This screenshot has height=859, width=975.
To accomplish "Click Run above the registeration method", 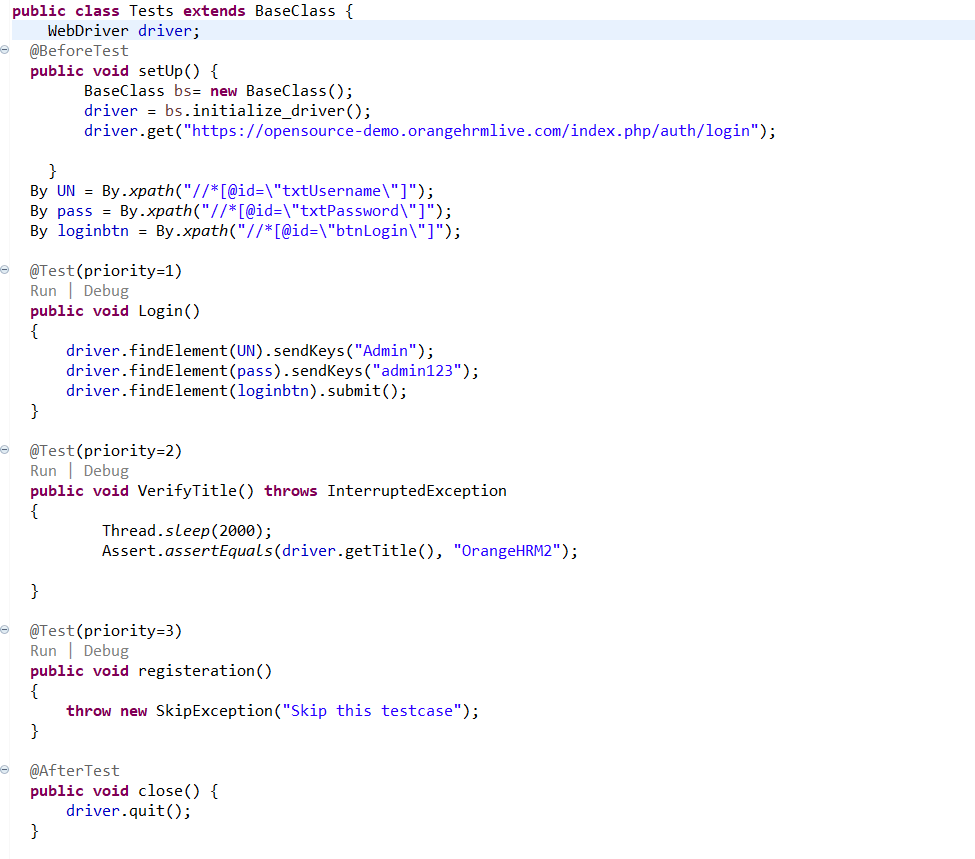I will pyautogui.click(x=44, y=651).
